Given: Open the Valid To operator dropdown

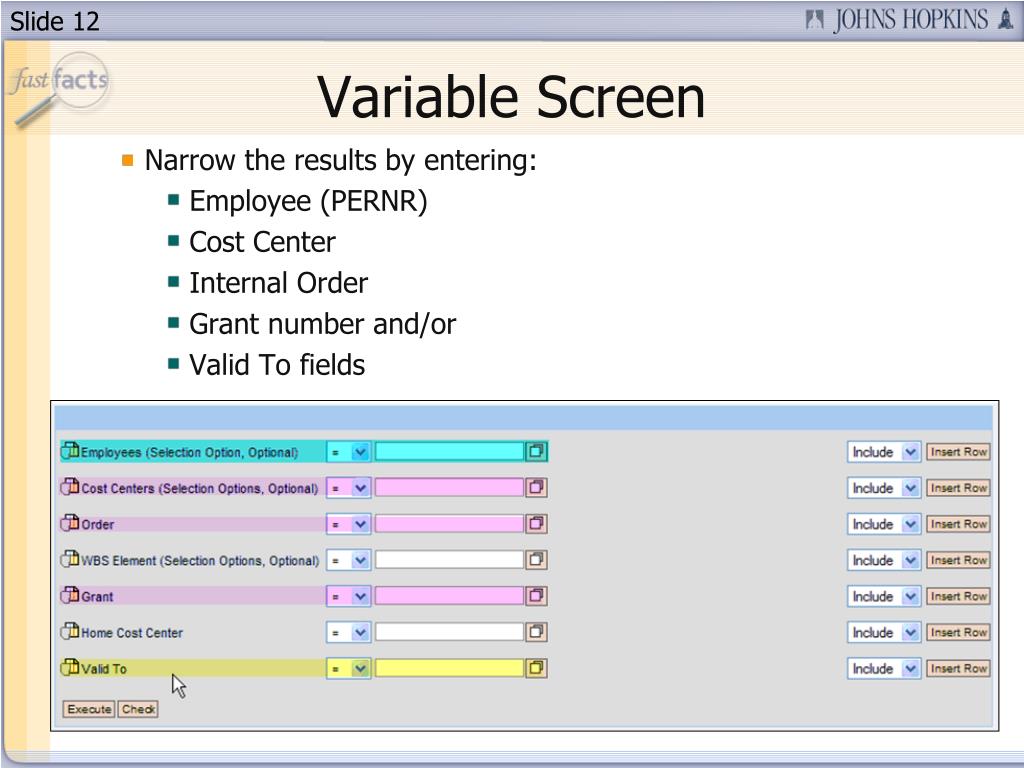Looking at the screenshot, I should click(x=349, y=668).
